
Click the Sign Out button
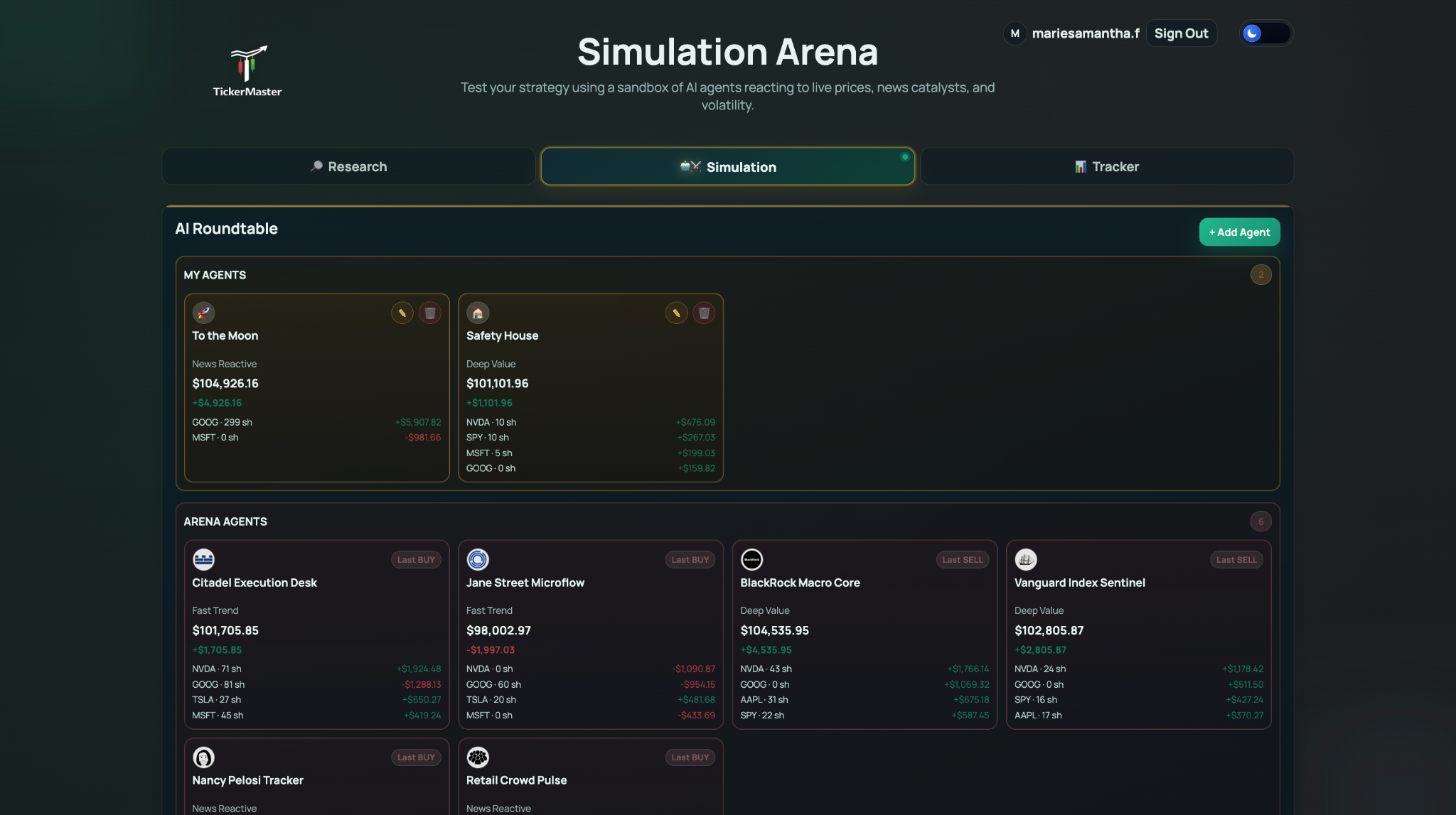pos(1181,33)
